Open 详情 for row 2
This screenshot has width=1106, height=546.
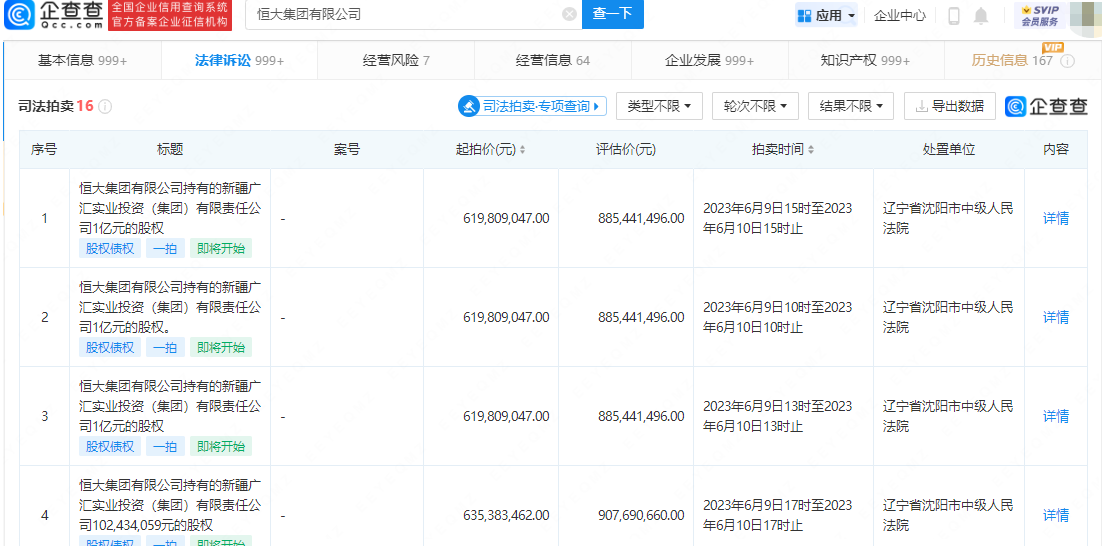(1056, 317)
